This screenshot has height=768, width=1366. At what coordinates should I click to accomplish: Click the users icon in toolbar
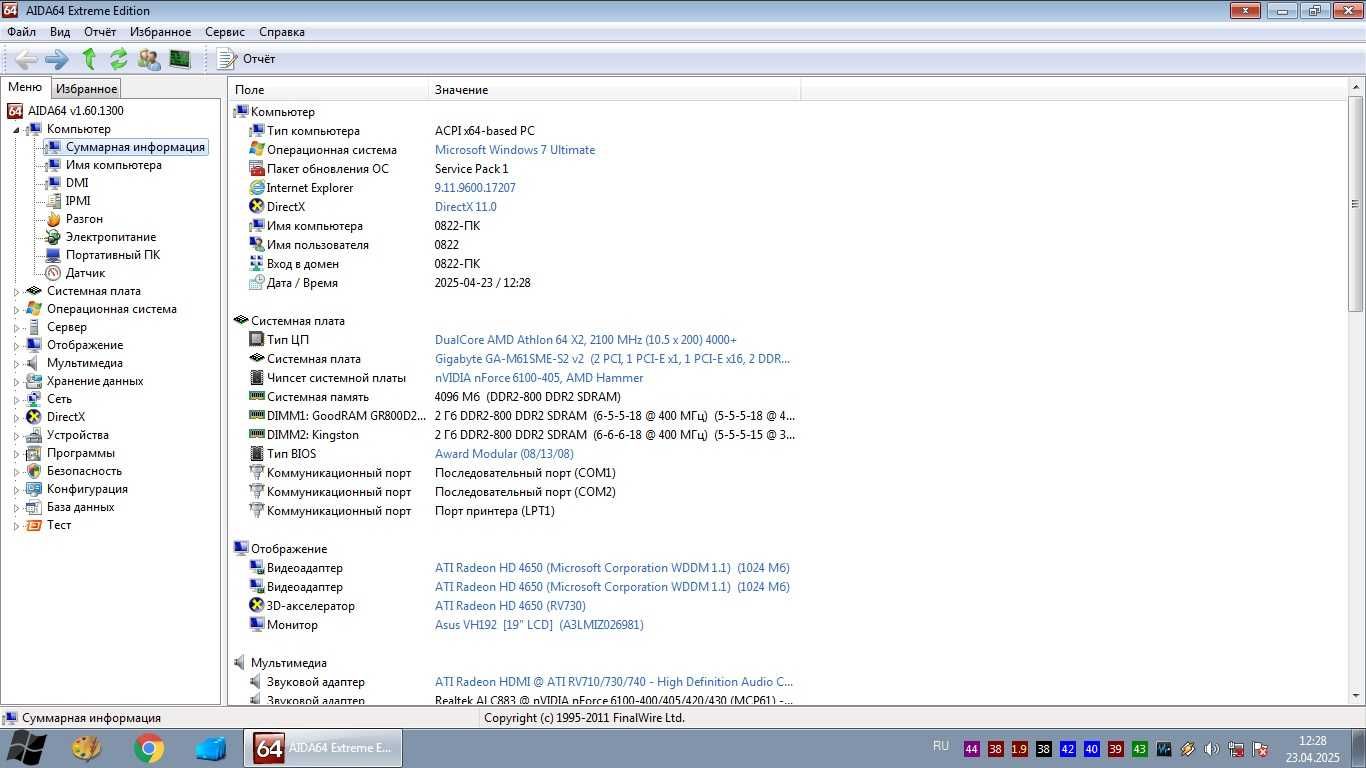tap(149, 59)
